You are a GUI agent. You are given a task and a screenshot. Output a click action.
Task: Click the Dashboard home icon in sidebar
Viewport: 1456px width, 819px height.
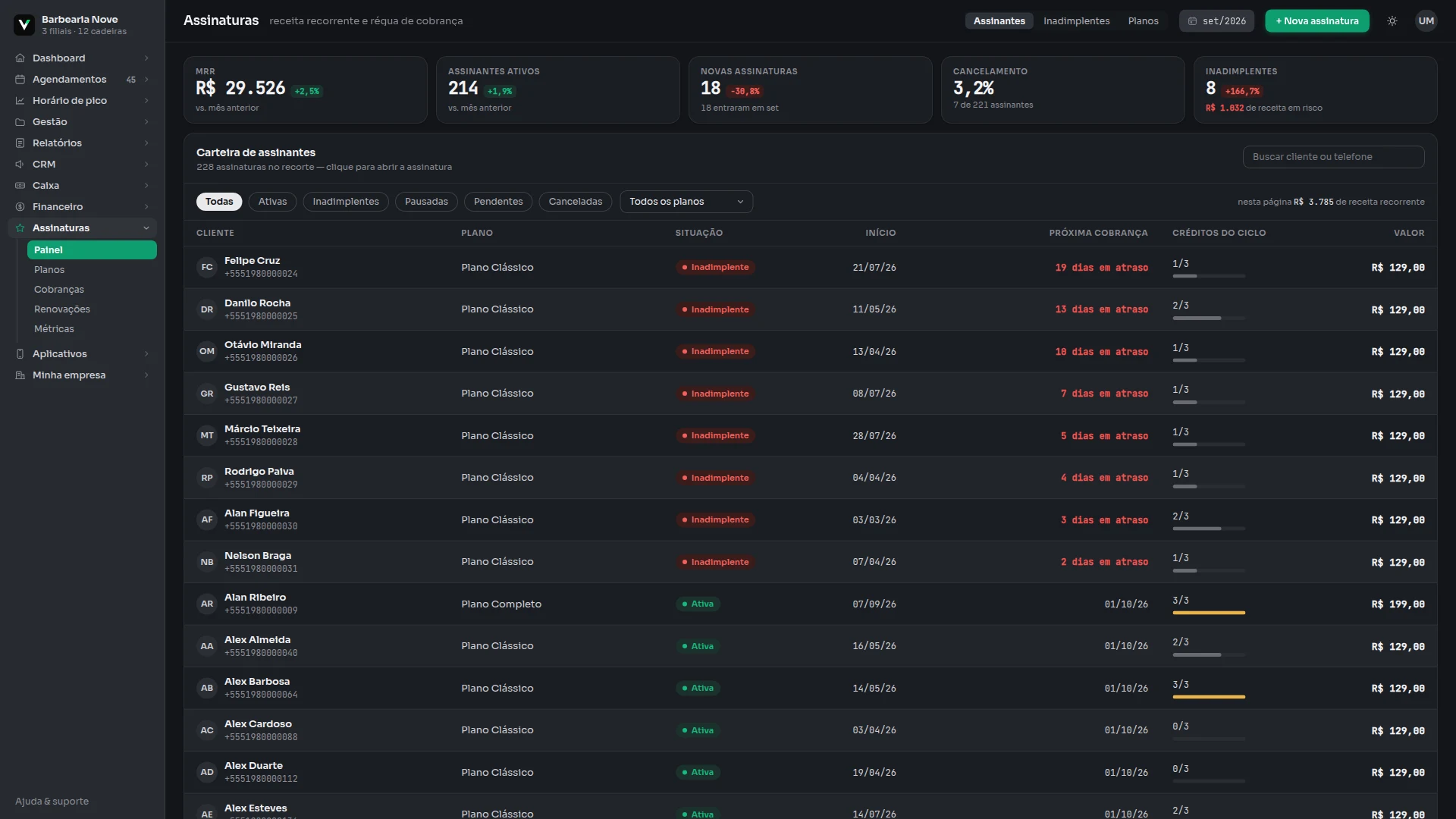(20, 58)
